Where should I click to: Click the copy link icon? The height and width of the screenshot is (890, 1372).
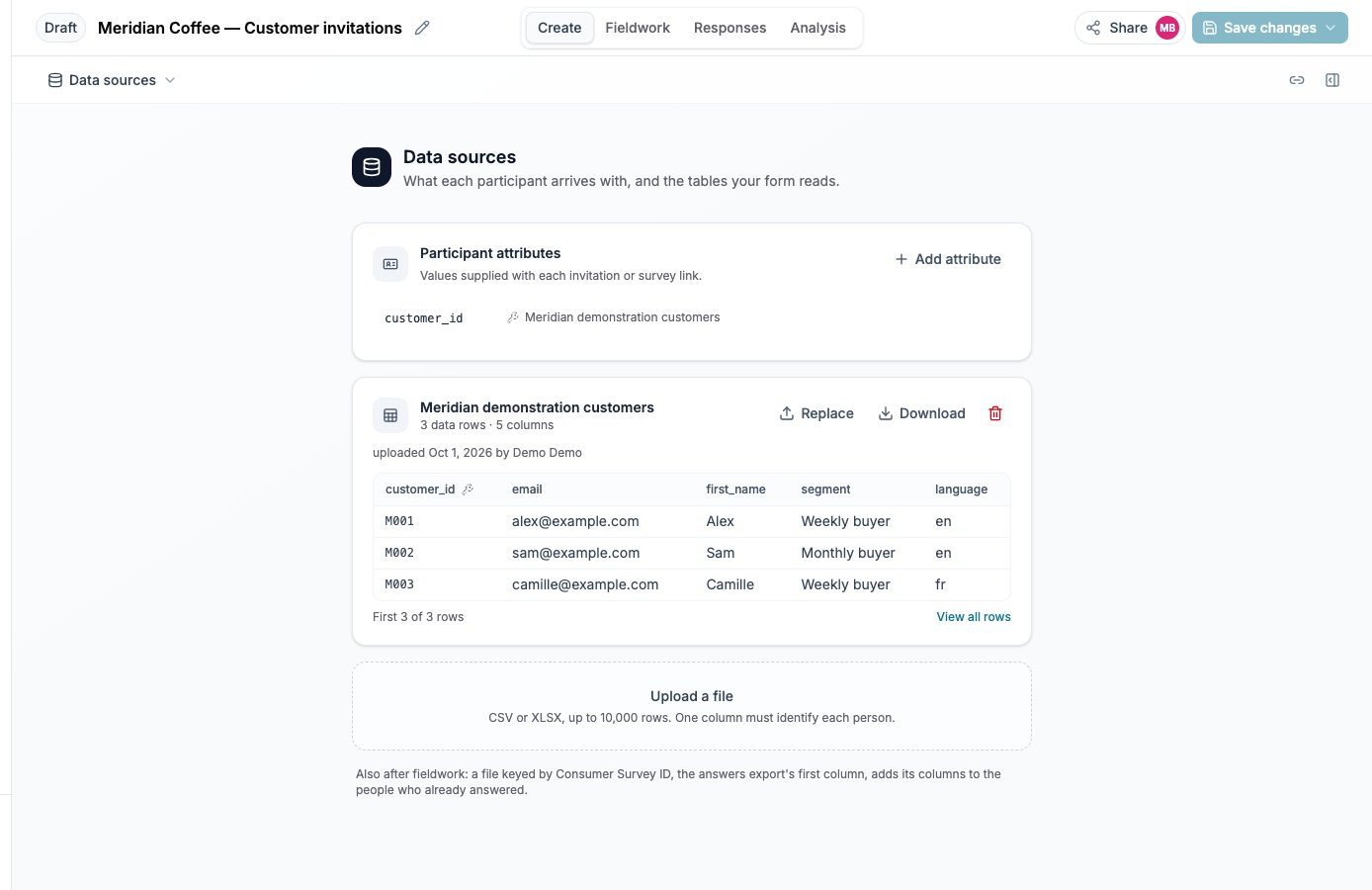click(1297, 80)
